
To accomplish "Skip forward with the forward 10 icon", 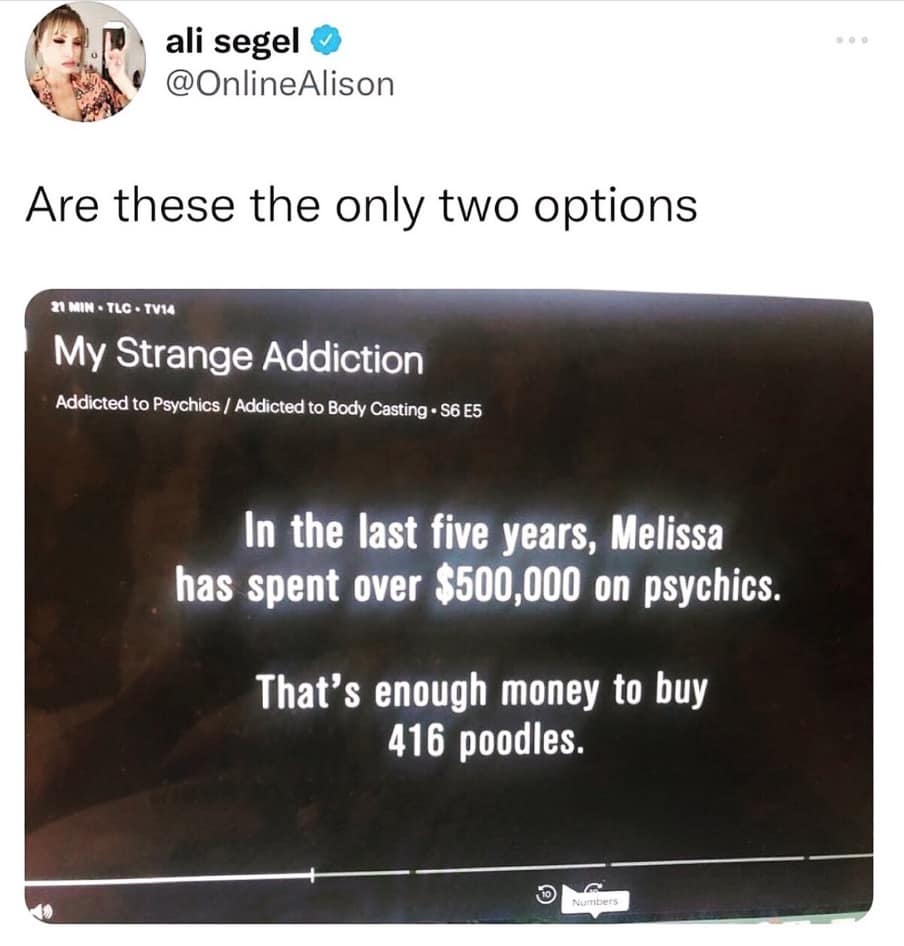I will tap(594, 887).
